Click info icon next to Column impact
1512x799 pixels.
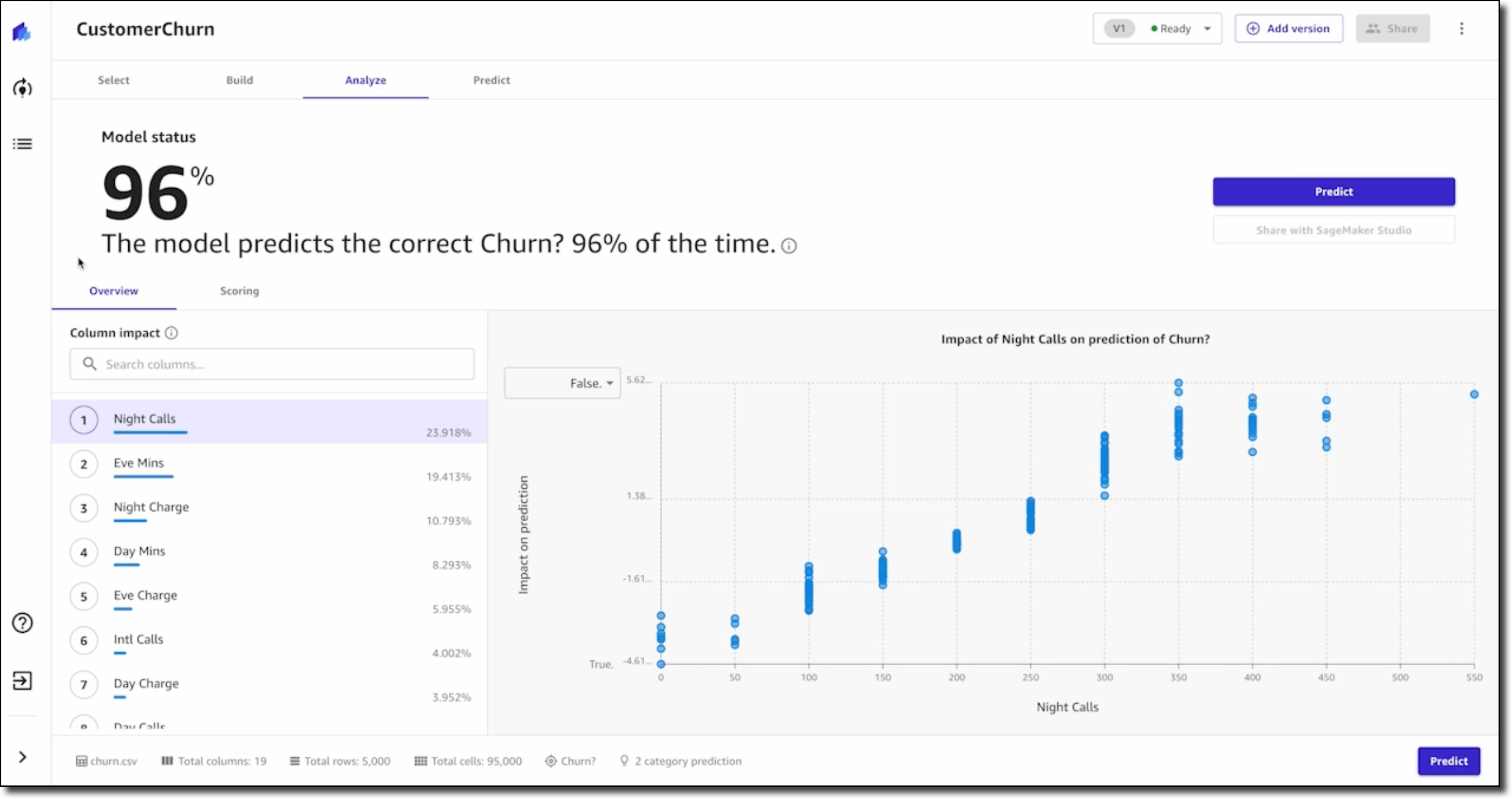tap(172, 333)
